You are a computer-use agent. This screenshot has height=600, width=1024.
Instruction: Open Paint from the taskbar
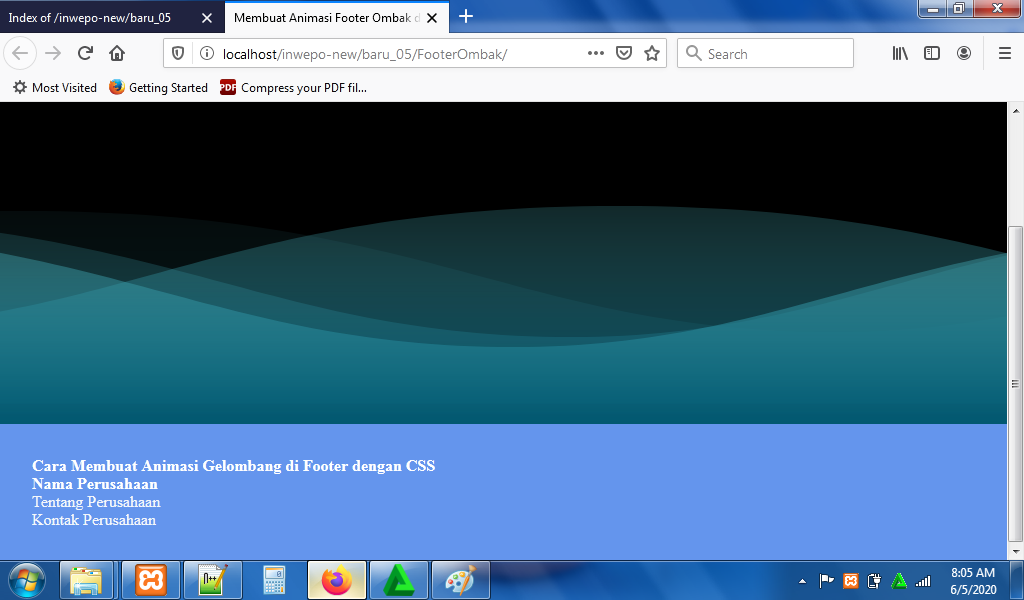[461, 580]
